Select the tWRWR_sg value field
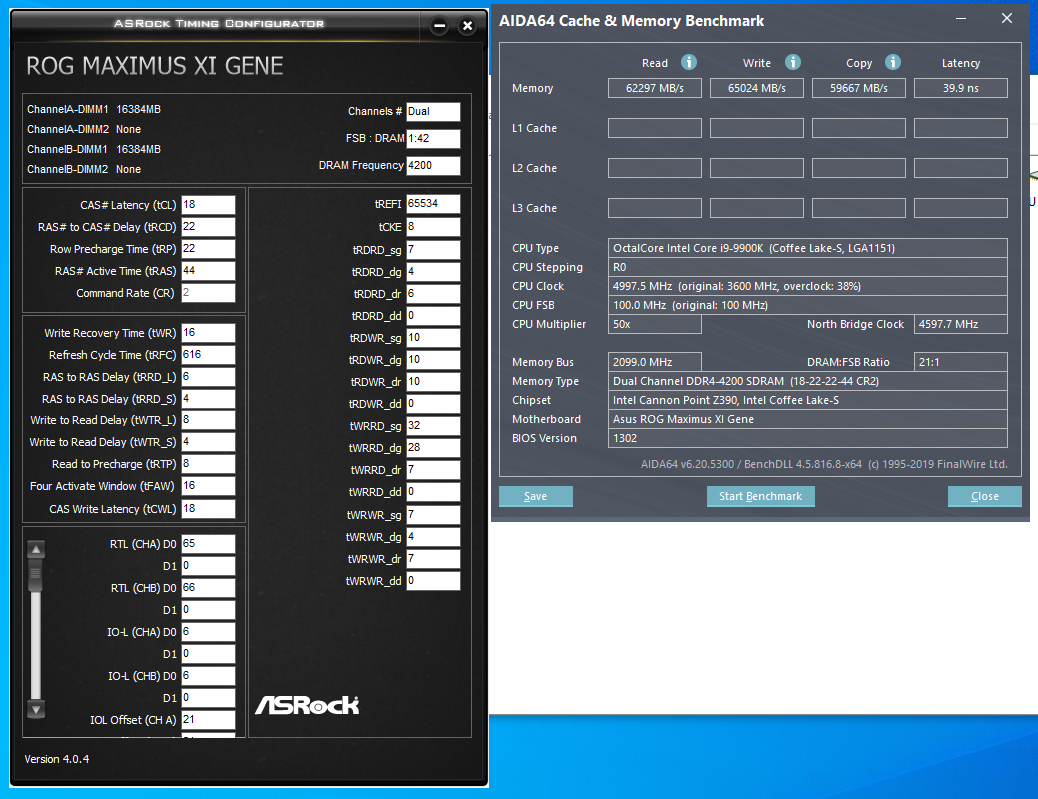The image size is (1038, 799). (x=433, y=515)
